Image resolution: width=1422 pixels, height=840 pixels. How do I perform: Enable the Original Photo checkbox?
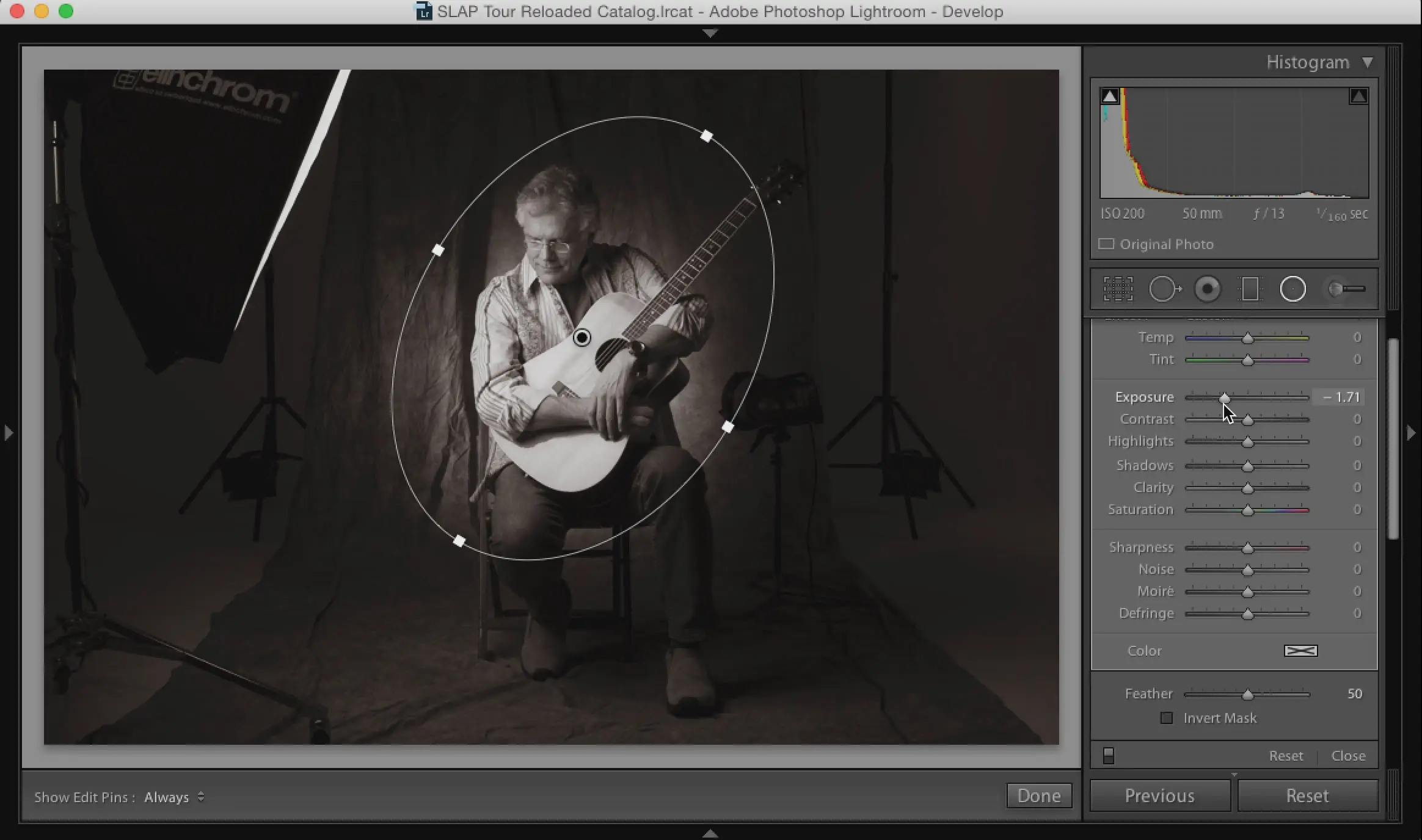(1106, 244)
